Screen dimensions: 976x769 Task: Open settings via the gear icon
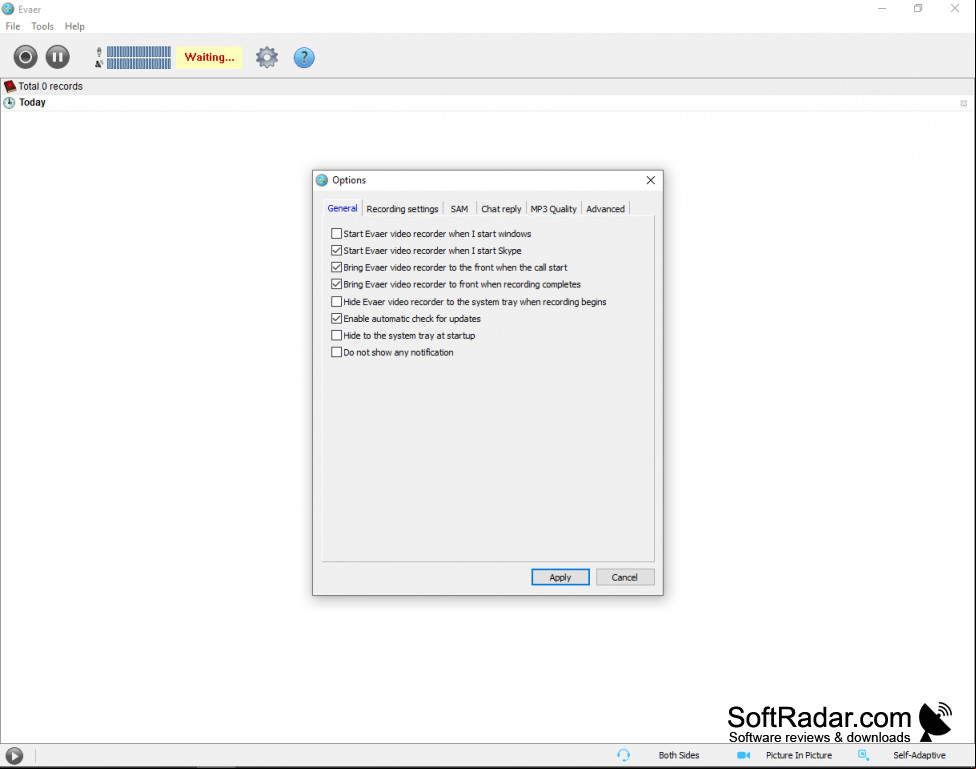tap(267, 57)
